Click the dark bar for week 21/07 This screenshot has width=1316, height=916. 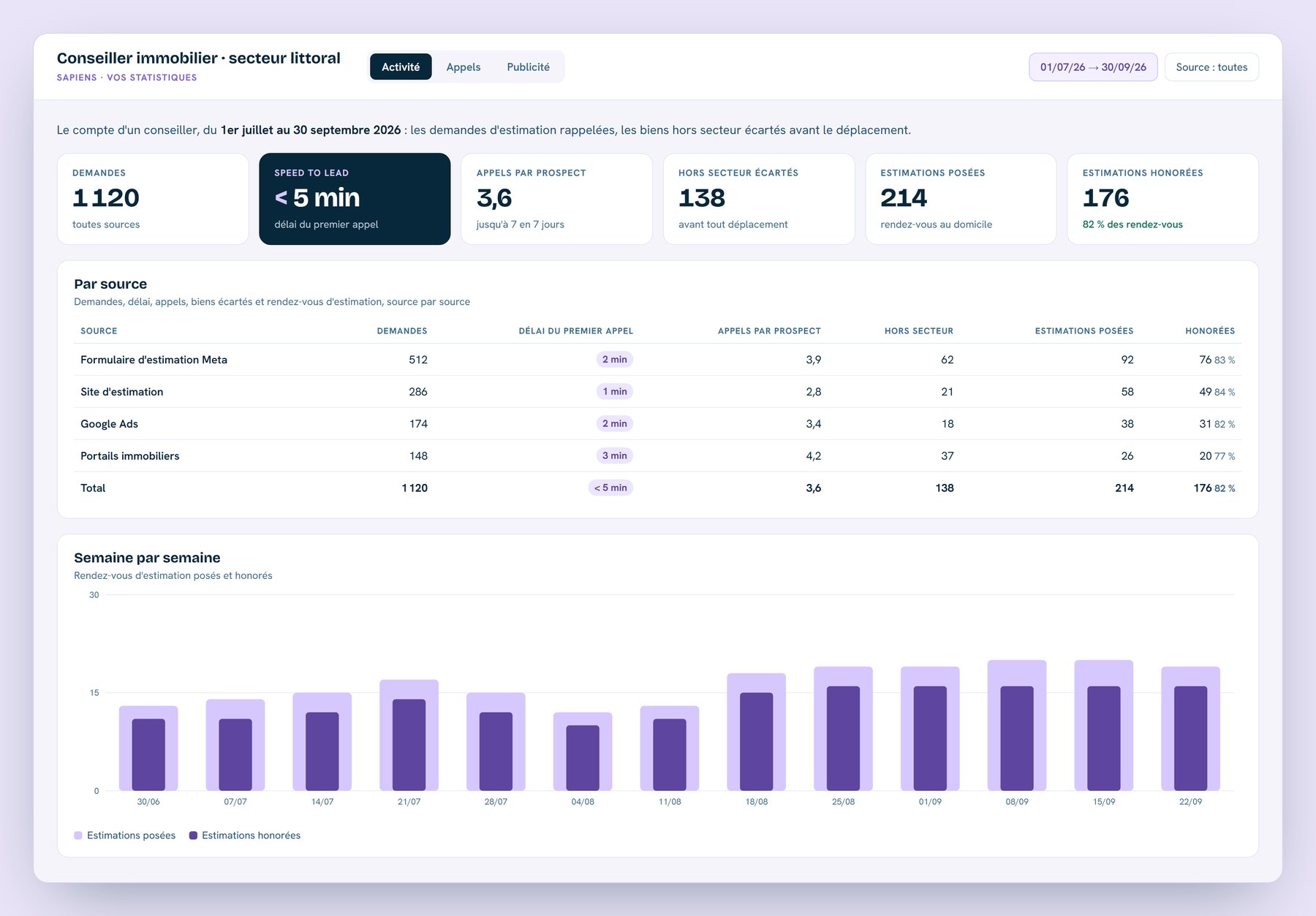[x=409, y=745]
